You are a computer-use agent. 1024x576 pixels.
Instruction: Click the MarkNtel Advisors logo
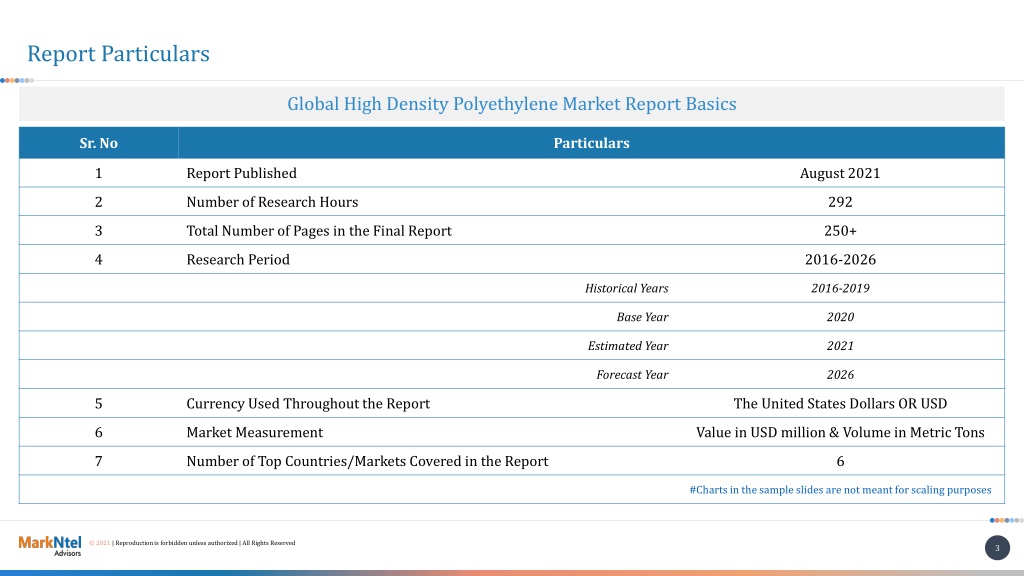point(50,545)
